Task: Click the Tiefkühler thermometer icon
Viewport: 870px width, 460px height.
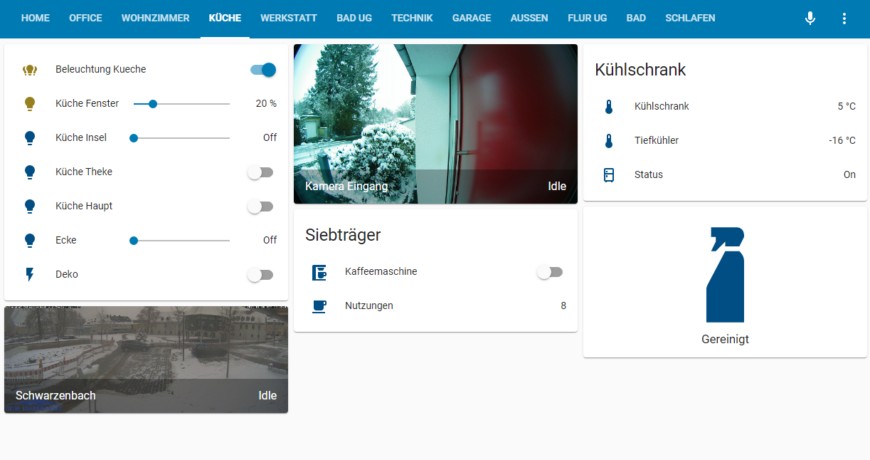Action: click(x=608, y=141)
